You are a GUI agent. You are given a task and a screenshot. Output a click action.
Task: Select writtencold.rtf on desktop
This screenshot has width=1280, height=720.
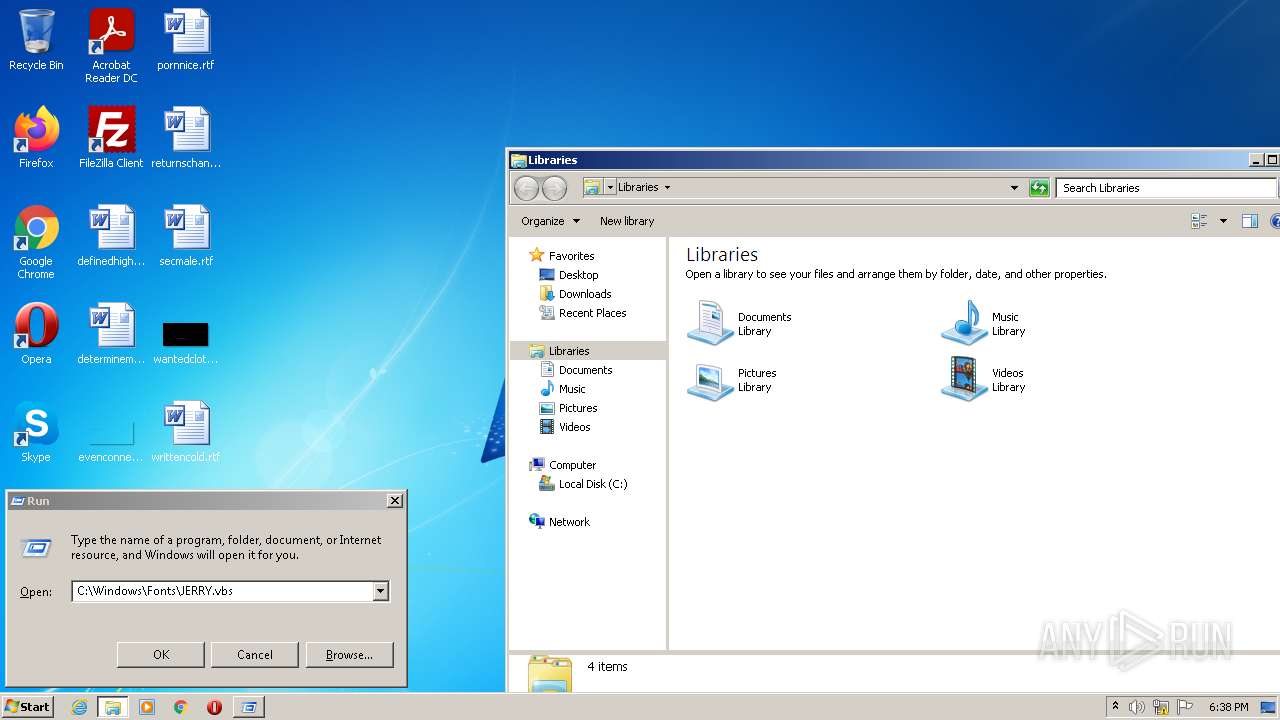coord(186,432)
